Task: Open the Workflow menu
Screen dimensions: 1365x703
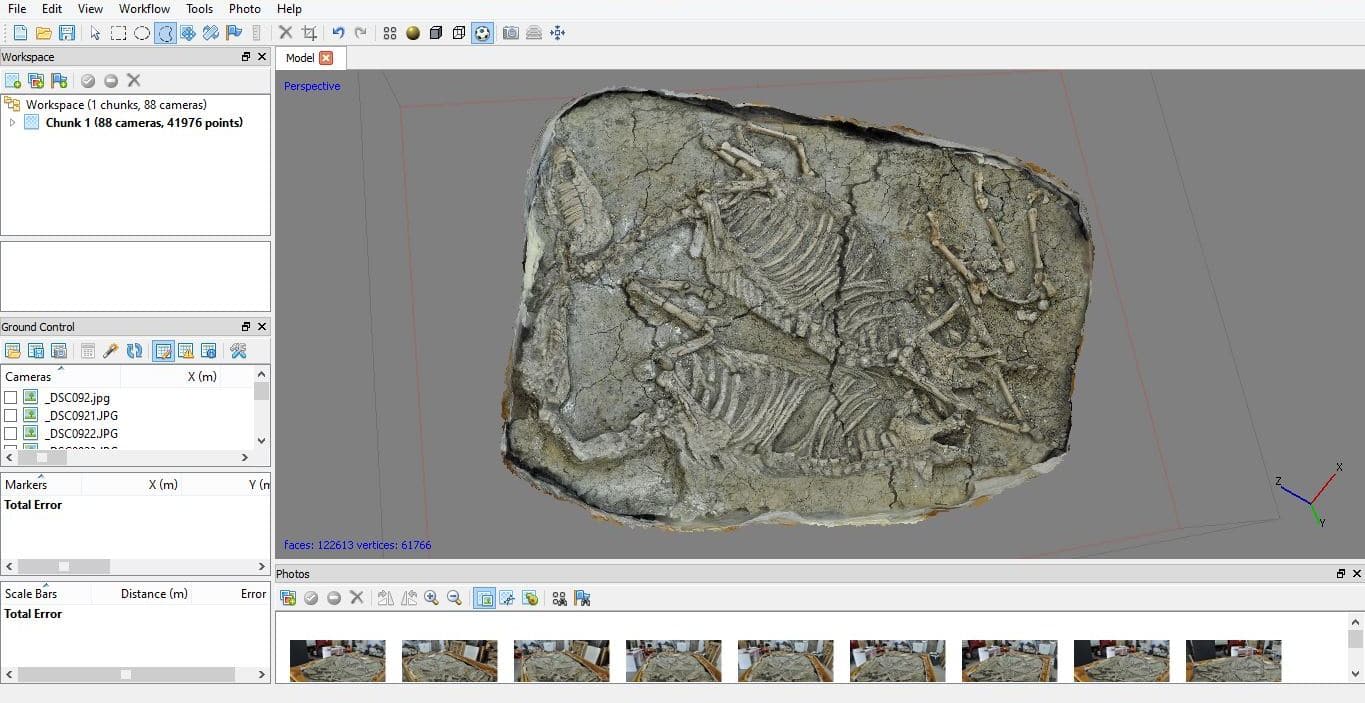Action: (144, 9)
